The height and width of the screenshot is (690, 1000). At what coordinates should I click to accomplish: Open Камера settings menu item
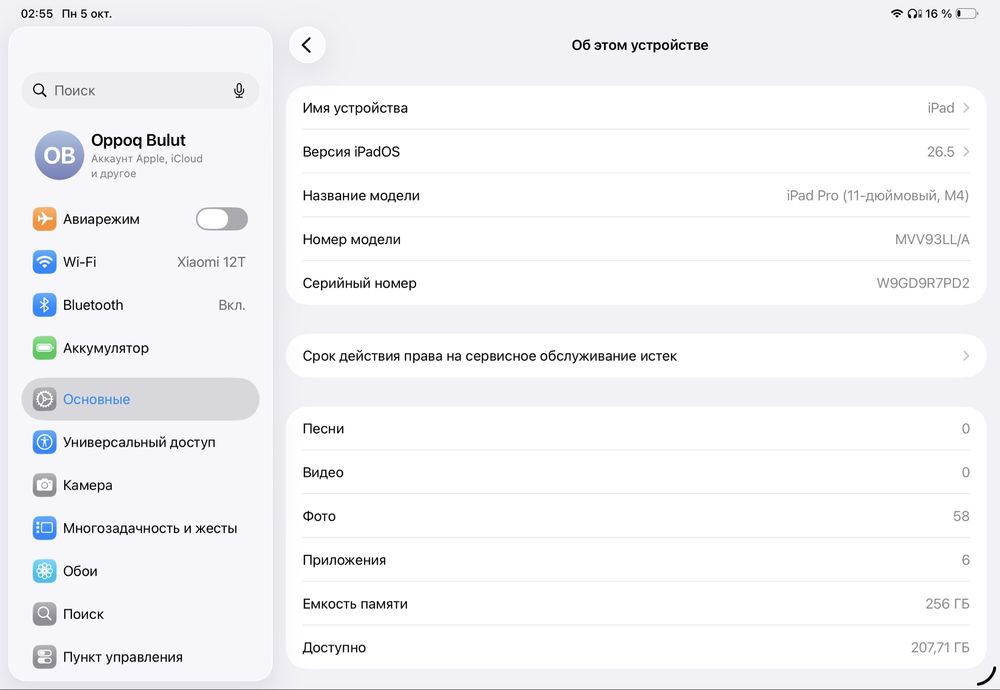(140, 485)
